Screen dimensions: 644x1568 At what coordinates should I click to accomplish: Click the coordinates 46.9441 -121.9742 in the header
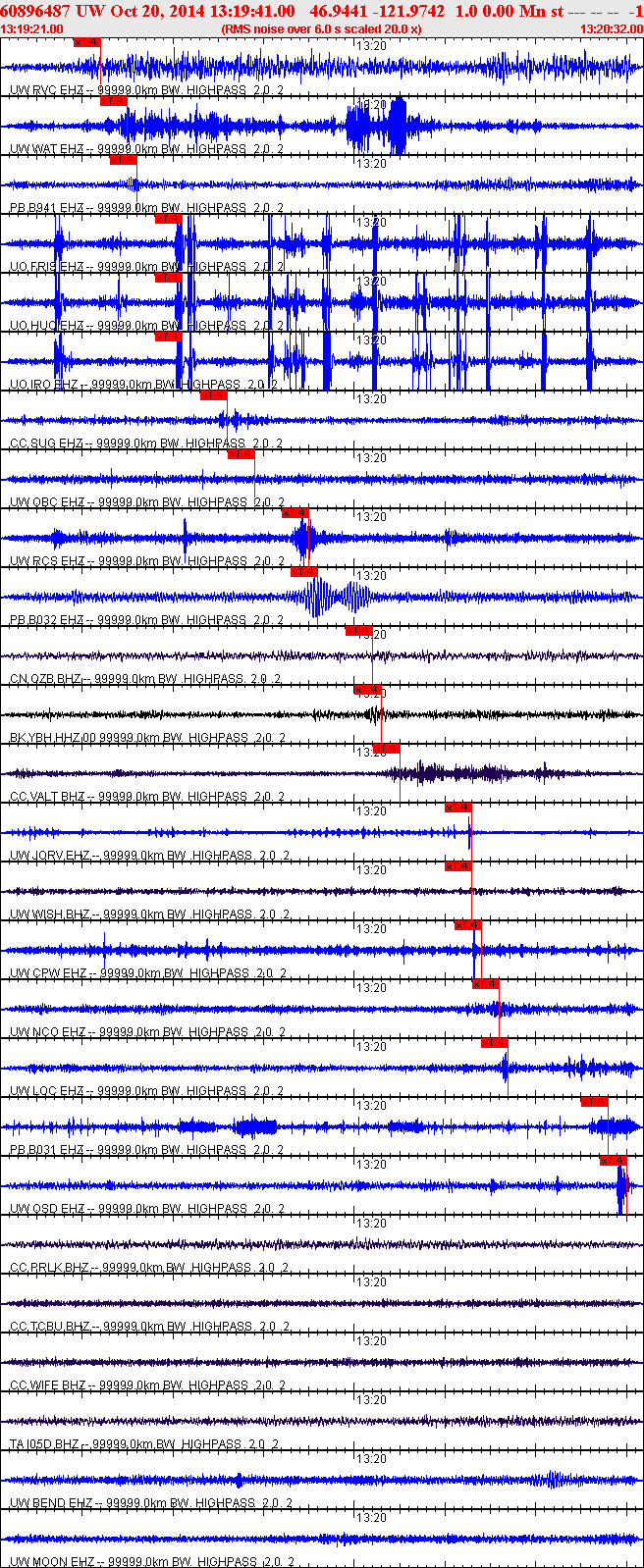(x=377, y=11)
